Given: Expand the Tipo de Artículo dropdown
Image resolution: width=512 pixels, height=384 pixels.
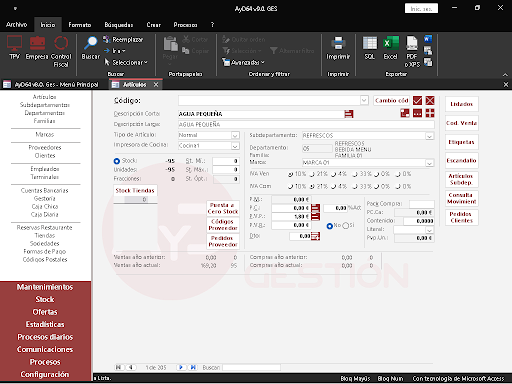Looking at the screenshot, I should [235, 135].
